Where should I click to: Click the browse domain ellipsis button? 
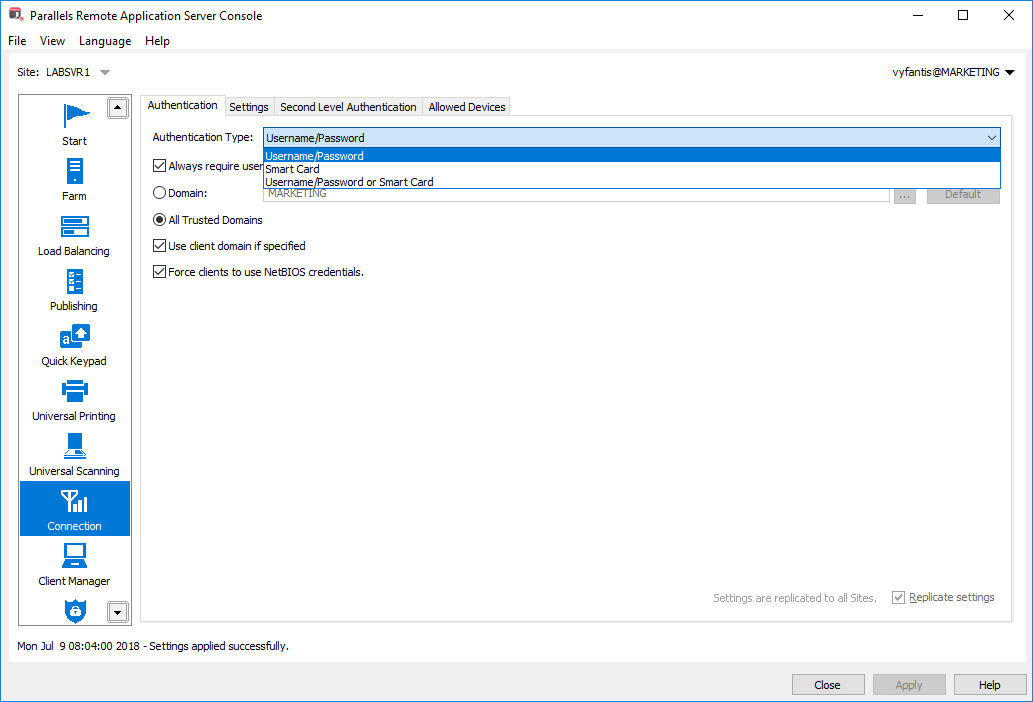tap(905, 196)
